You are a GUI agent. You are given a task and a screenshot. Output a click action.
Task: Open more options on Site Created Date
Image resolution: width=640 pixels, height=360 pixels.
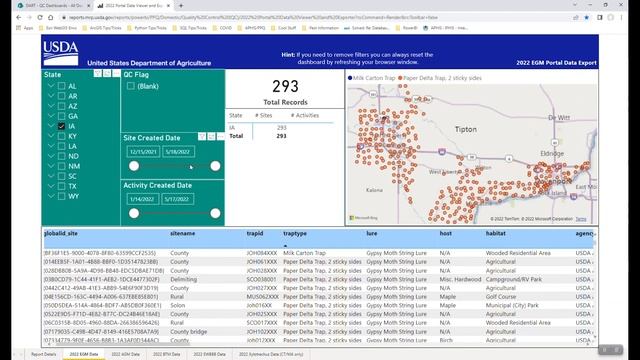pyautogui.click(x=220, y=136)
